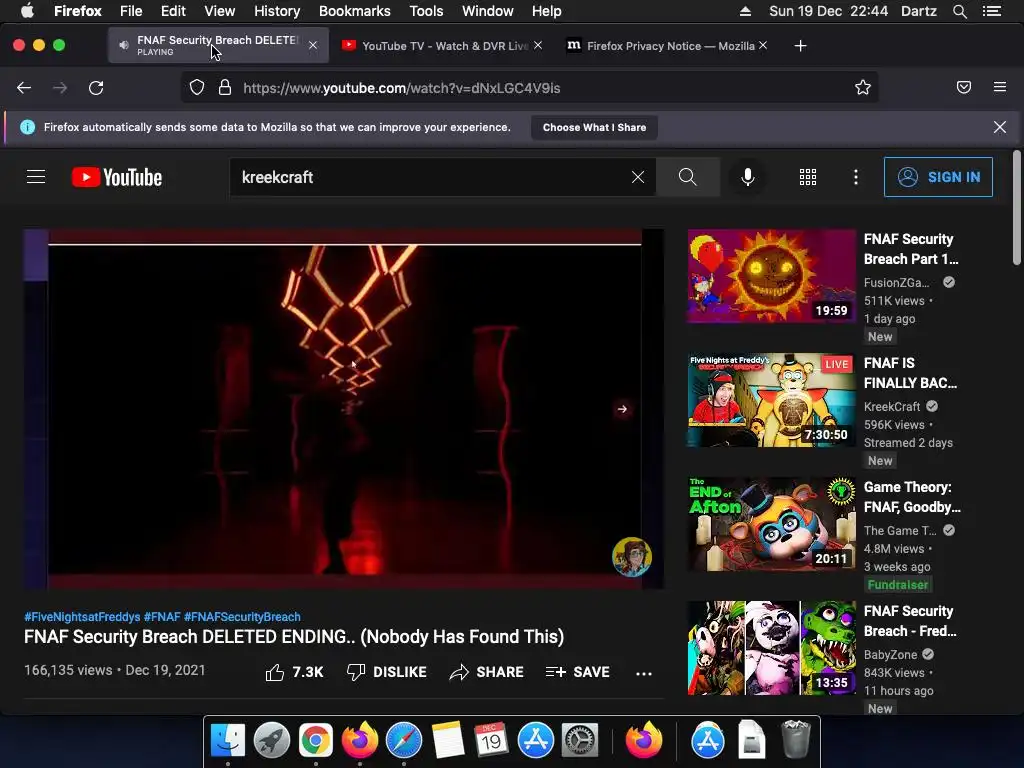The image size is (1024, 768).
Task: Click the padlock site information icon
Action: [x=225, y=88]
